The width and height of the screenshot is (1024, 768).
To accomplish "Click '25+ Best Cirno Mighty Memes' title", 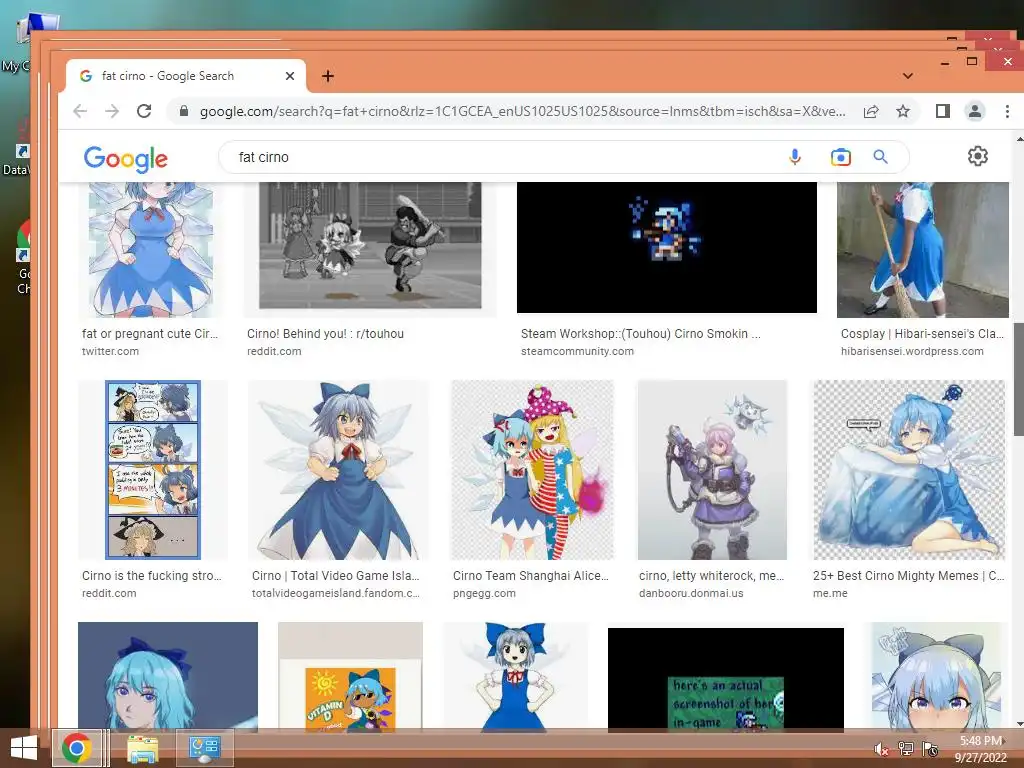I will coord(908,576).
